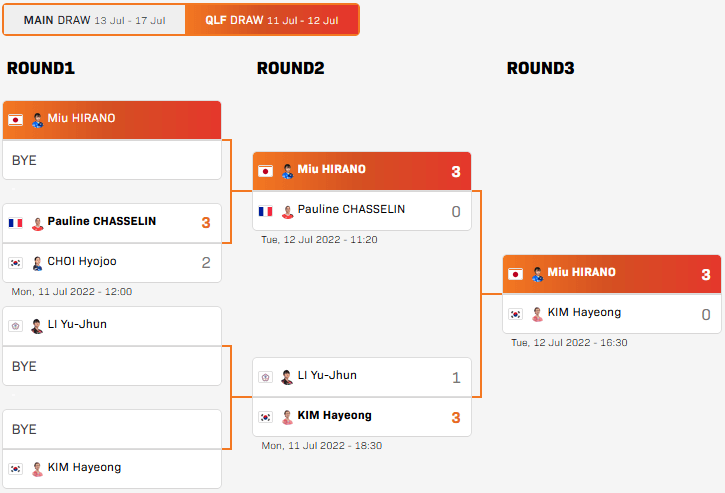This screenshot has height=493, width=725.
Task: Open Miu HIRANO profile in Round 2
Action: [332, 169]
